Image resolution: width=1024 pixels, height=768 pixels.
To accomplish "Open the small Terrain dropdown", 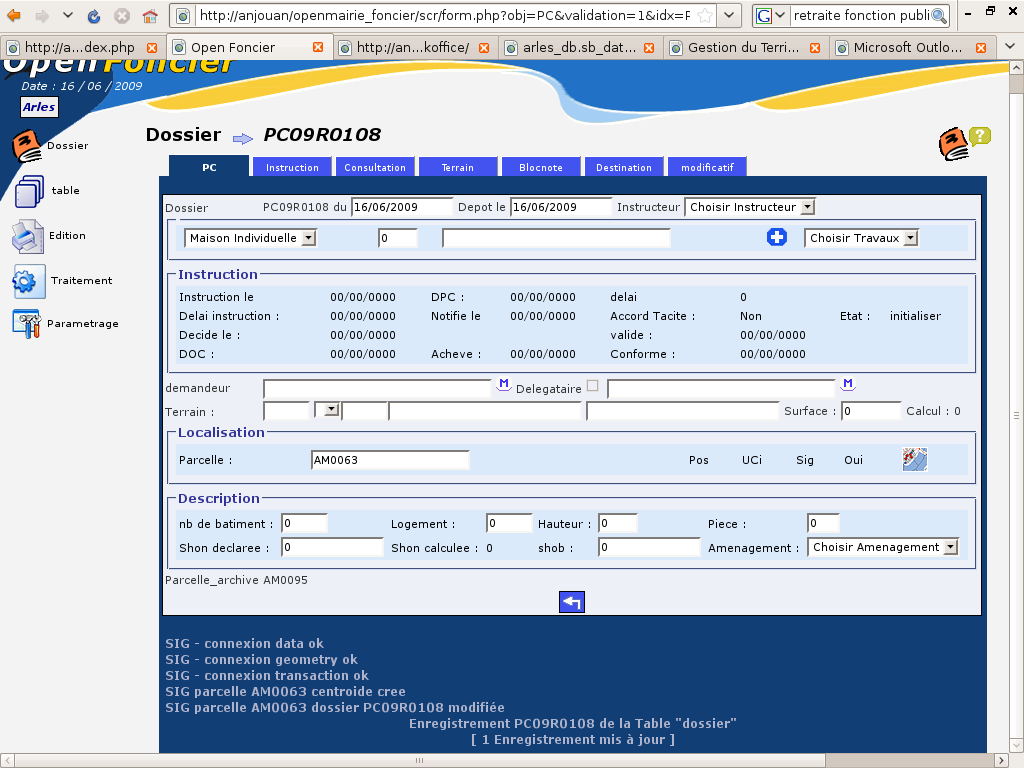I will point(327,410).
